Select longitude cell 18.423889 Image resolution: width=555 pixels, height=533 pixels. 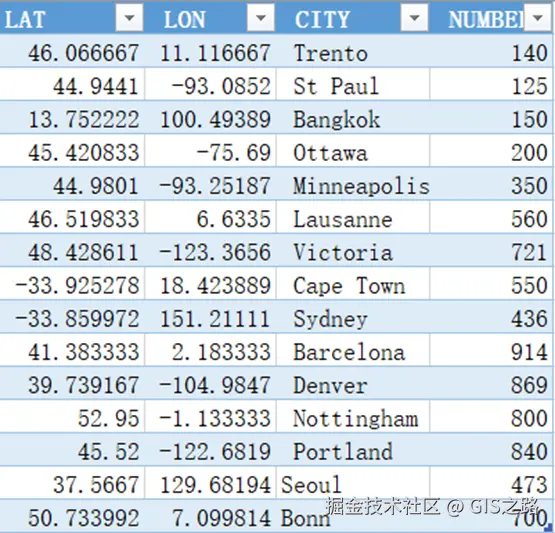click(210, 283)
